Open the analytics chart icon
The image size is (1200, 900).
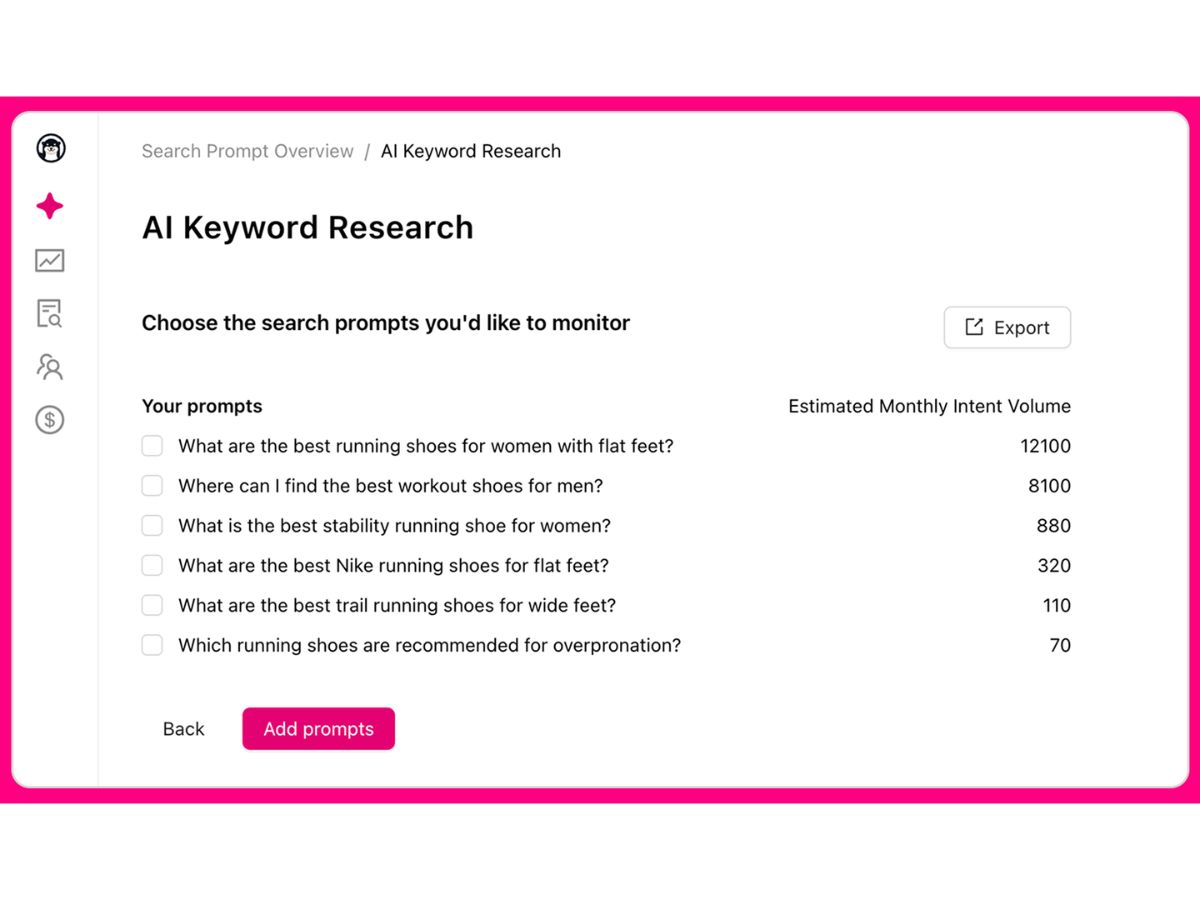coord(50,260)
